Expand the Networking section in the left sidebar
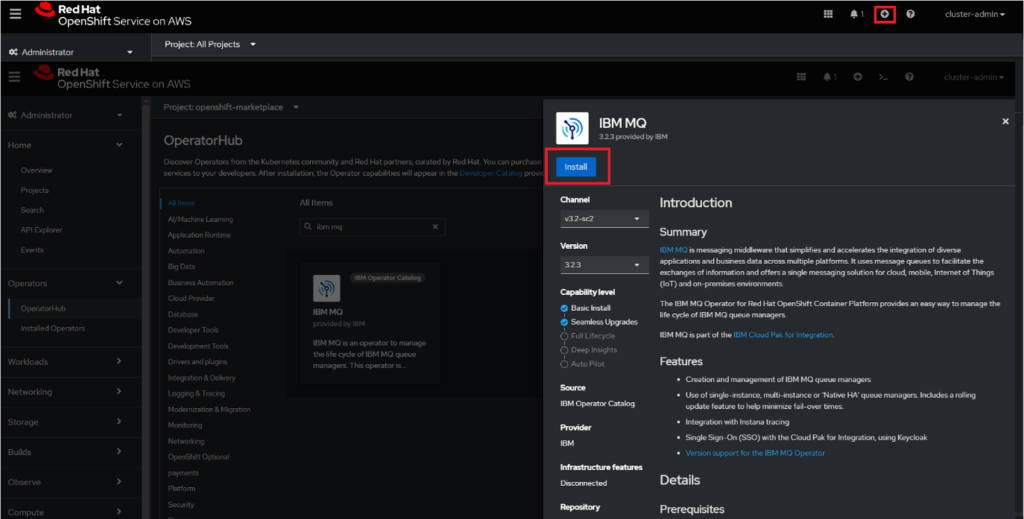The image size is (1024, 519). coord(65,392)
